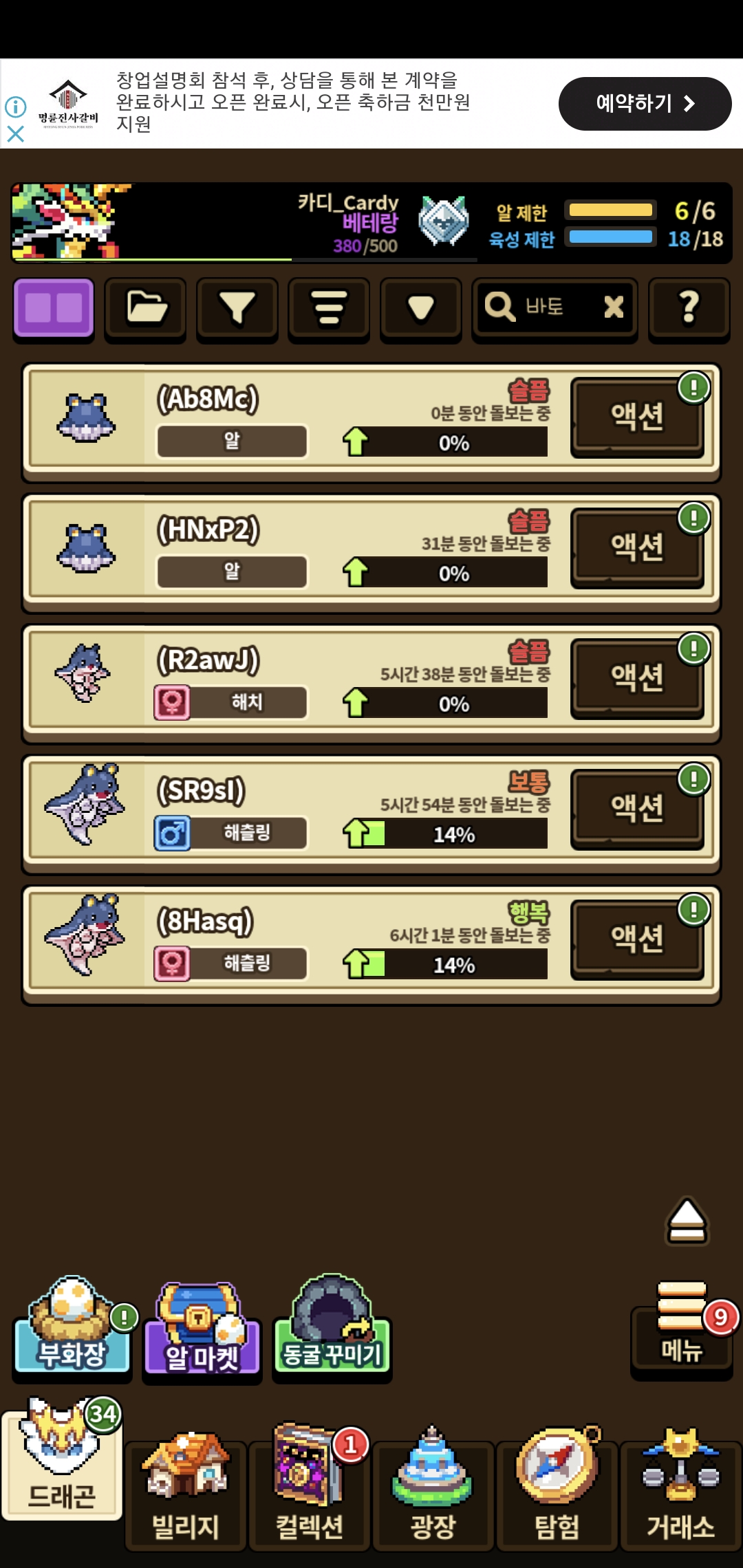Open the 알 마켓 egg market

point(202,1331)
